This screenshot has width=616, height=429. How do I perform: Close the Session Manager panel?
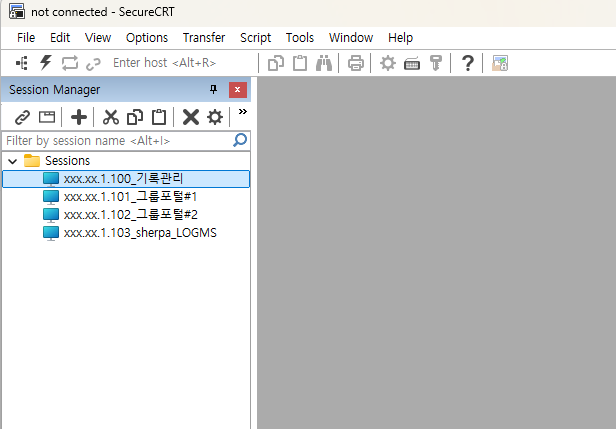(x=238, y=90)
